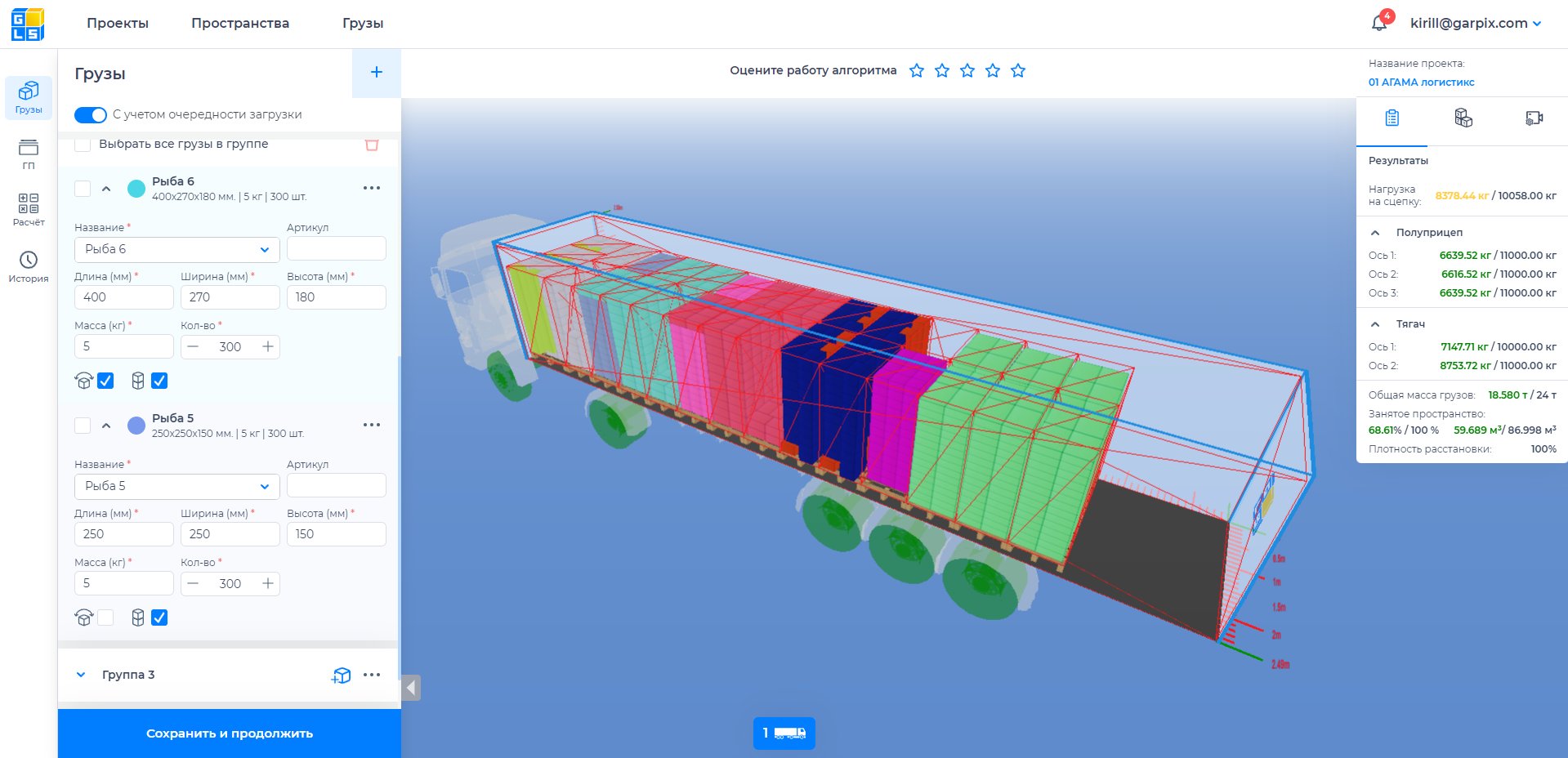This screenshot has height=758, width=1568.
Task: Expand the Группа 3 group
Action: click(81, 675)
